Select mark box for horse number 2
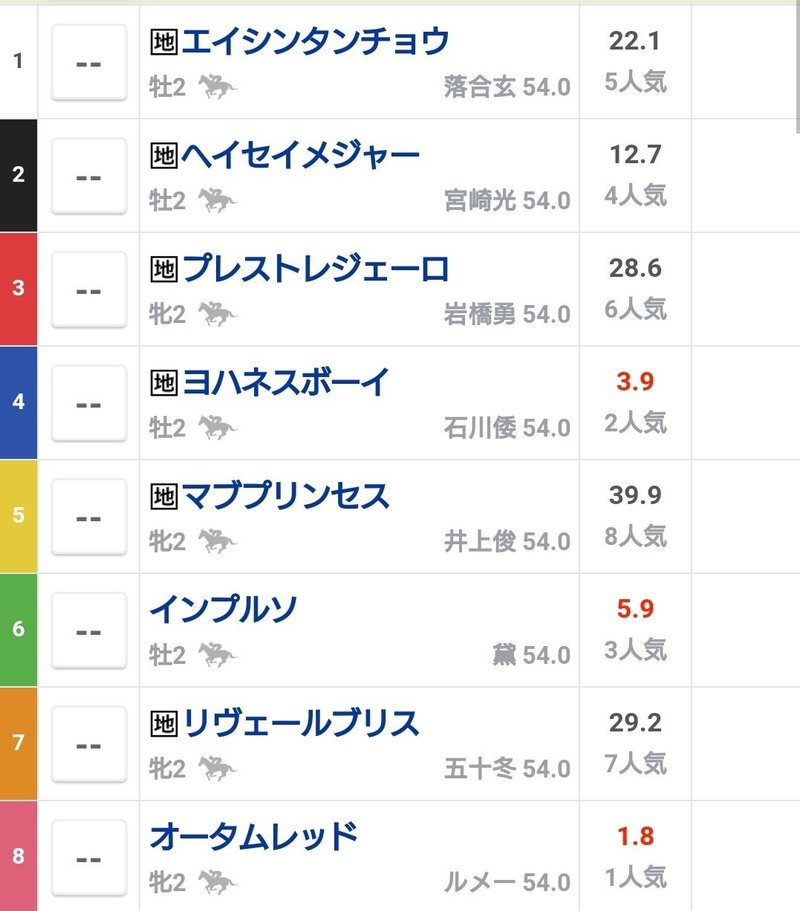800x911 pixels. (x=89, y=176)
